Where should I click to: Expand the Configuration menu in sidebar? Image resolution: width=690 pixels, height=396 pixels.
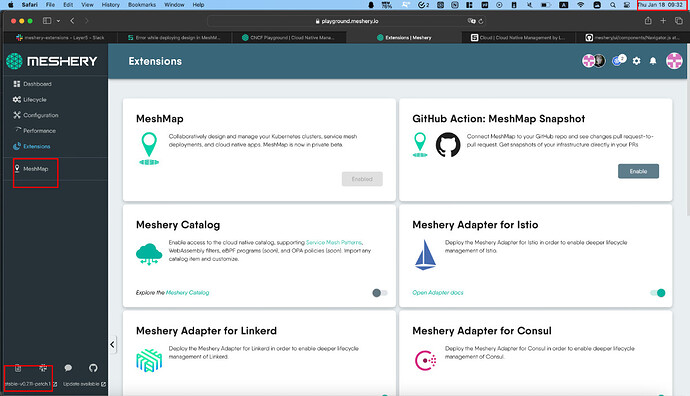(36, 115)
